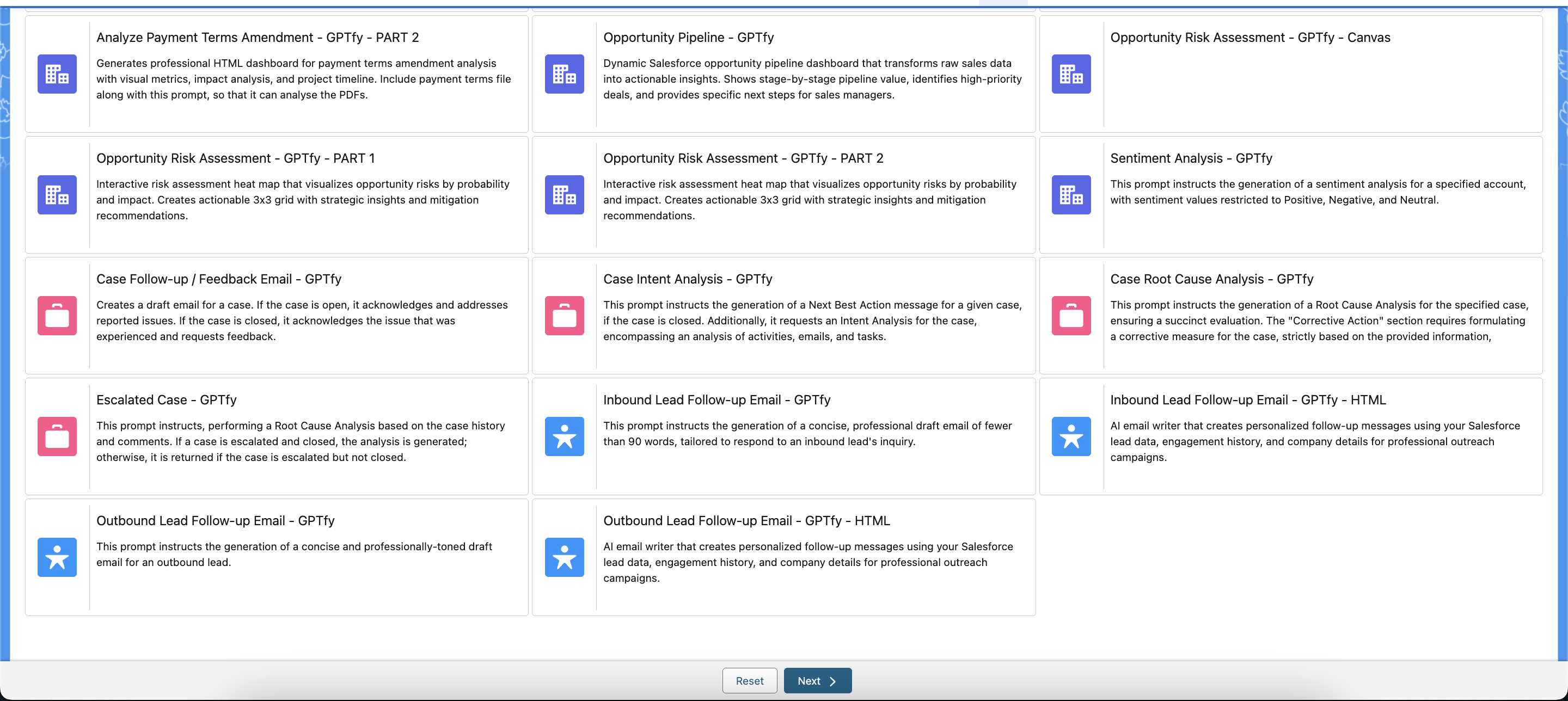
Task: Choose the Inbound Lead Follow-up Email HTML title
Action: tap(1247, 400)
